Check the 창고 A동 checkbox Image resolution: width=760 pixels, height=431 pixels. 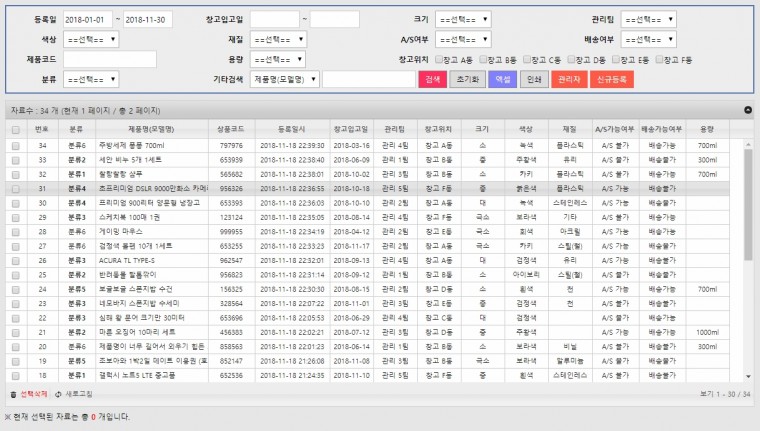(438, 59)
